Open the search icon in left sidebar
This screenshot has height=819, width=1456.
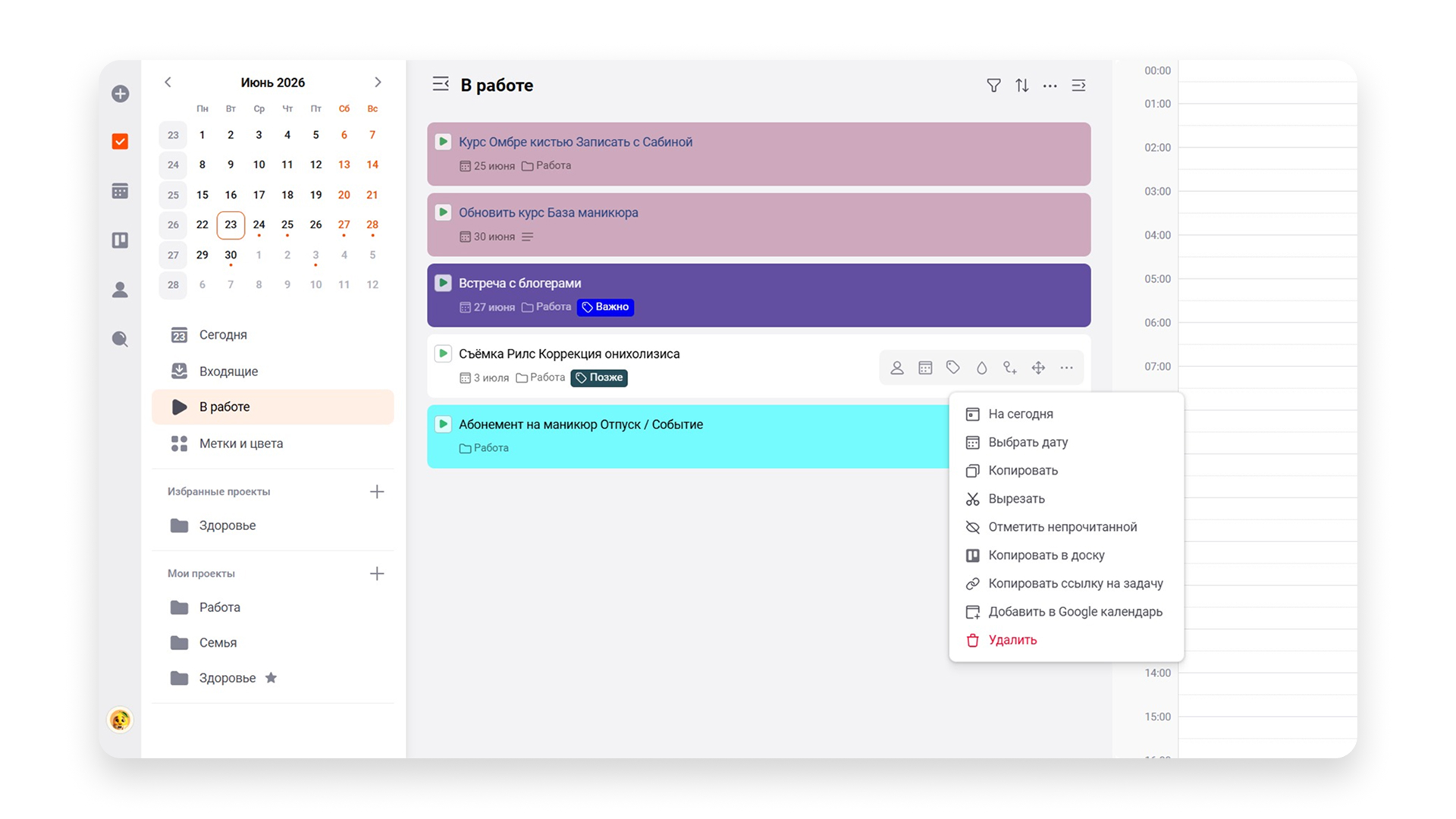[120, 339]
